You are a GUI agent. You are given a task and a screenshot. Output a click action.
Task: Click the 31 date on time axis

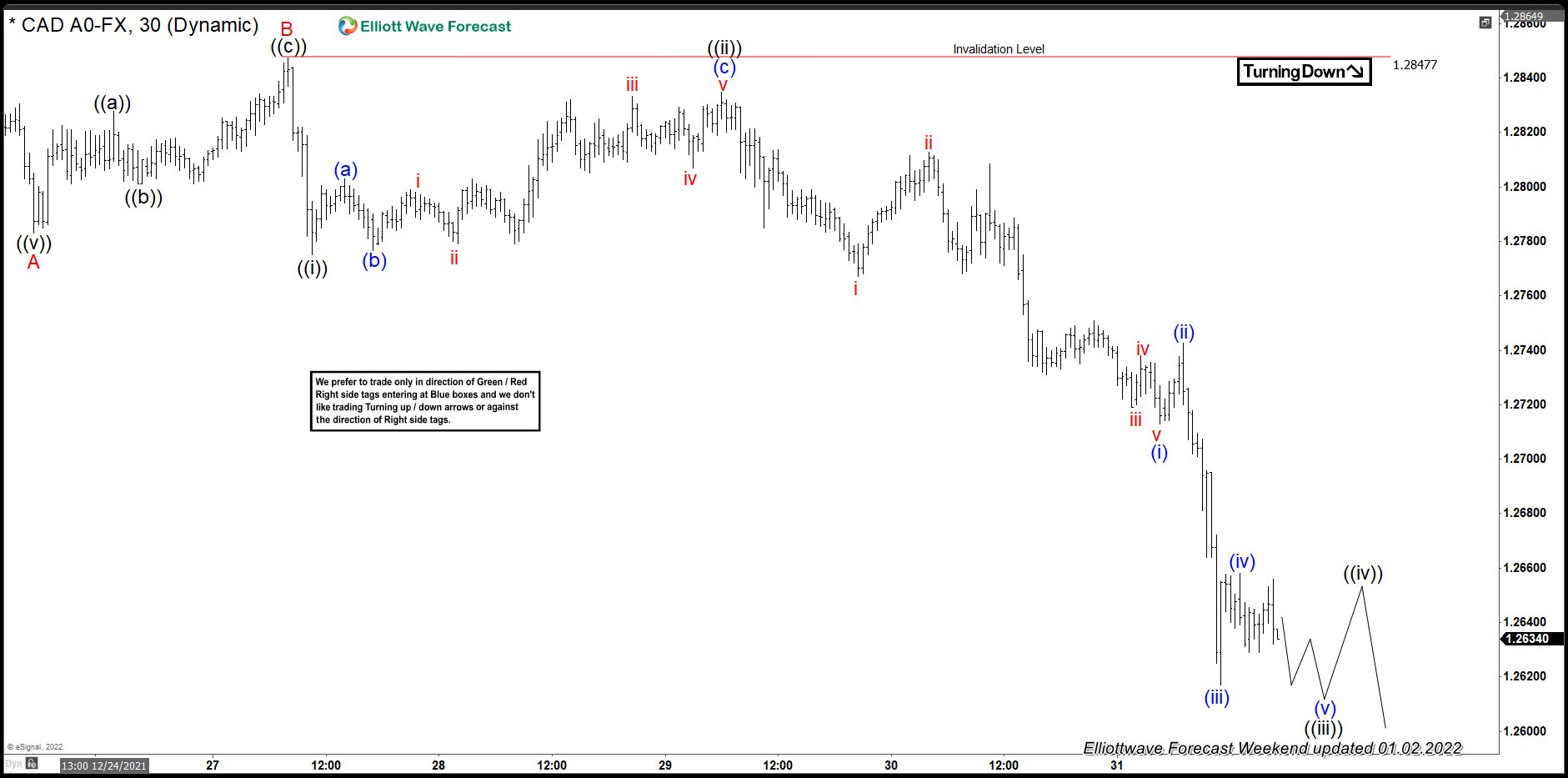1117,765
